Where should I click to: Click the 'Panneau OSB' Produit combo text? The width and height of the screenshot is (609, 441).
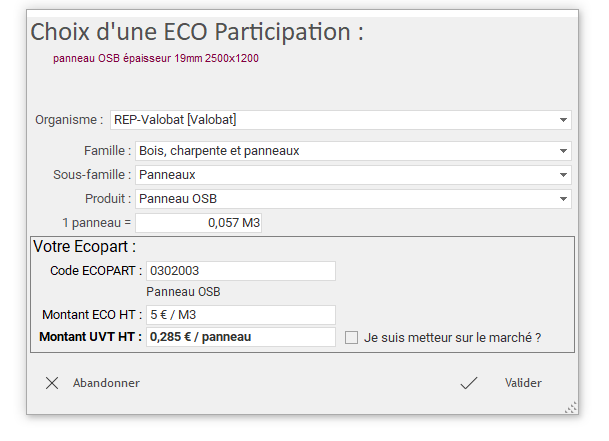[178, 199]
